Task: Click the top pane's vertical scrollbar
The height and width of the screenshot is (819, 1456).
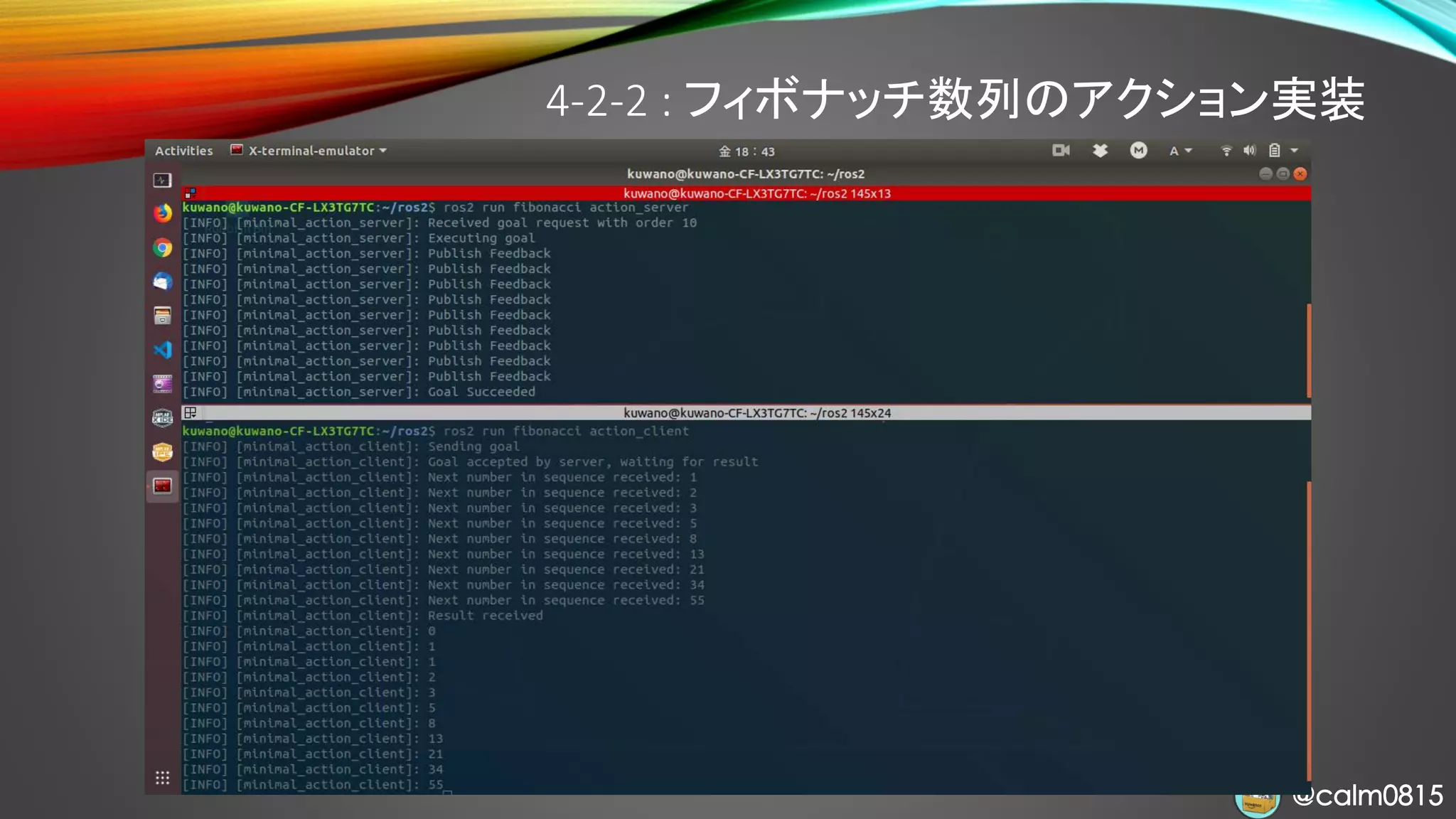Action: 1308,350
